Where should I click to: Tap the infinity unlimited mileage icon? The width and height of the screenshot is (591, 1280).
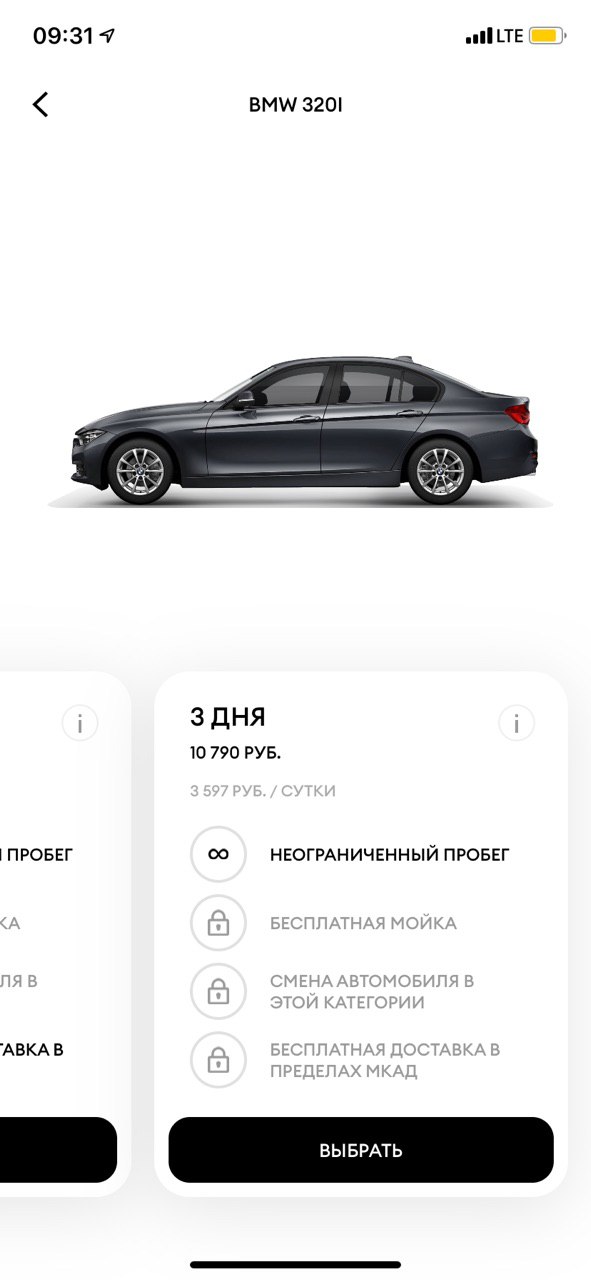[218, 854]
